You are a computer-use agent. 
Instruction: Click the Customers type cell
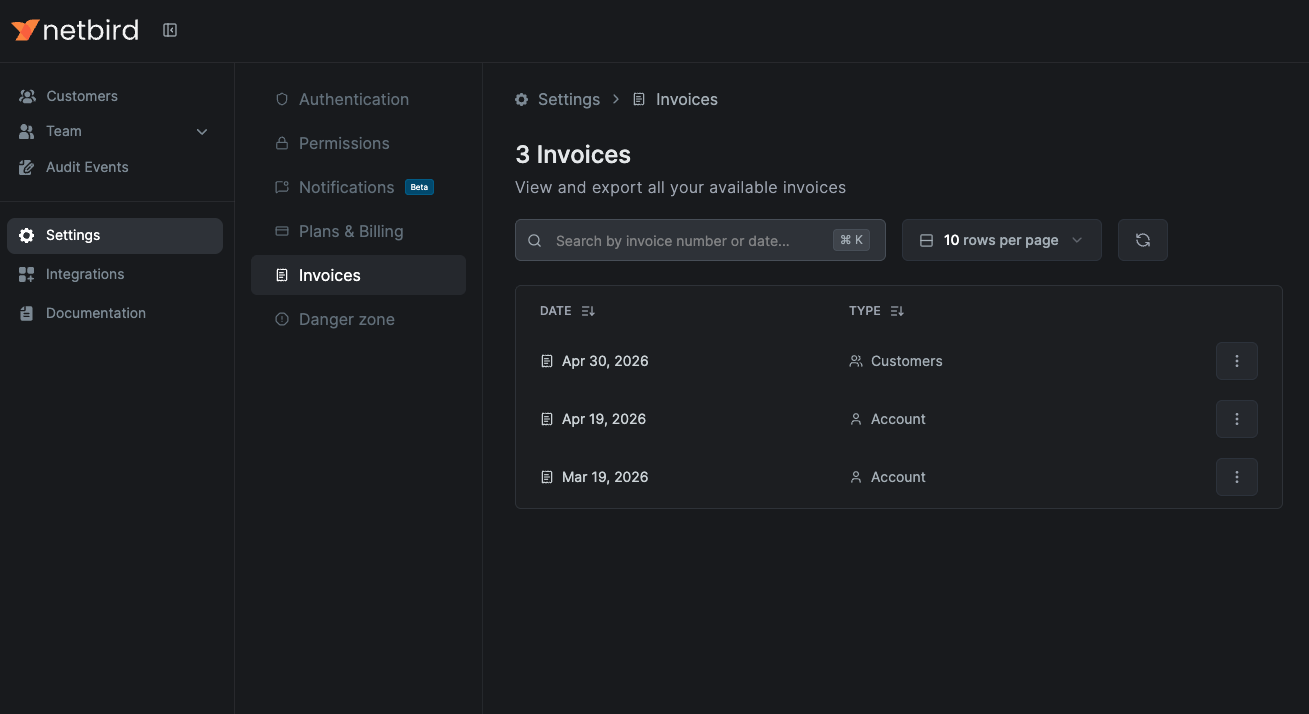coord(896,361)
